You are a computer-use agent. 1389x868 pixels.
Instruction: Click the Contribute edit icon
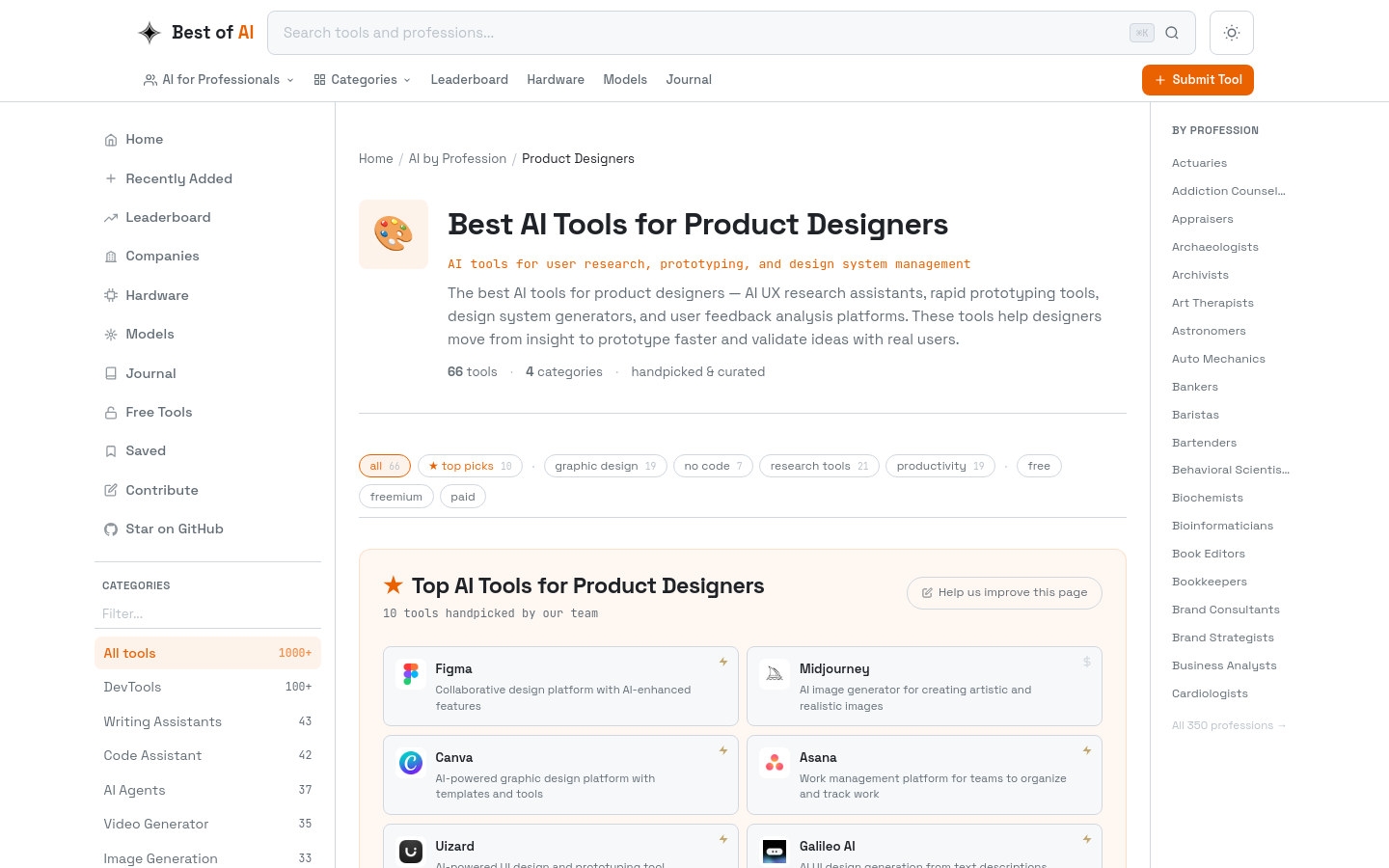[111, 490]
